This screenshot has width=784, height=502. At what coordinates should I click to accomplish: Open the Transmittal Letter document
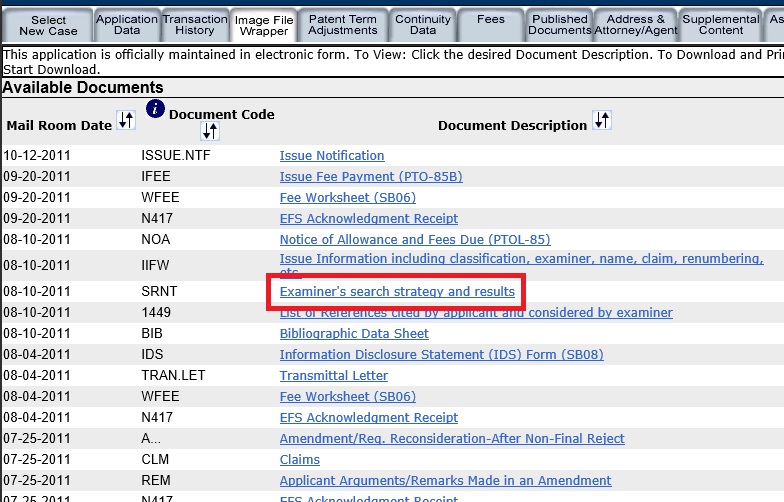point(334,376)
